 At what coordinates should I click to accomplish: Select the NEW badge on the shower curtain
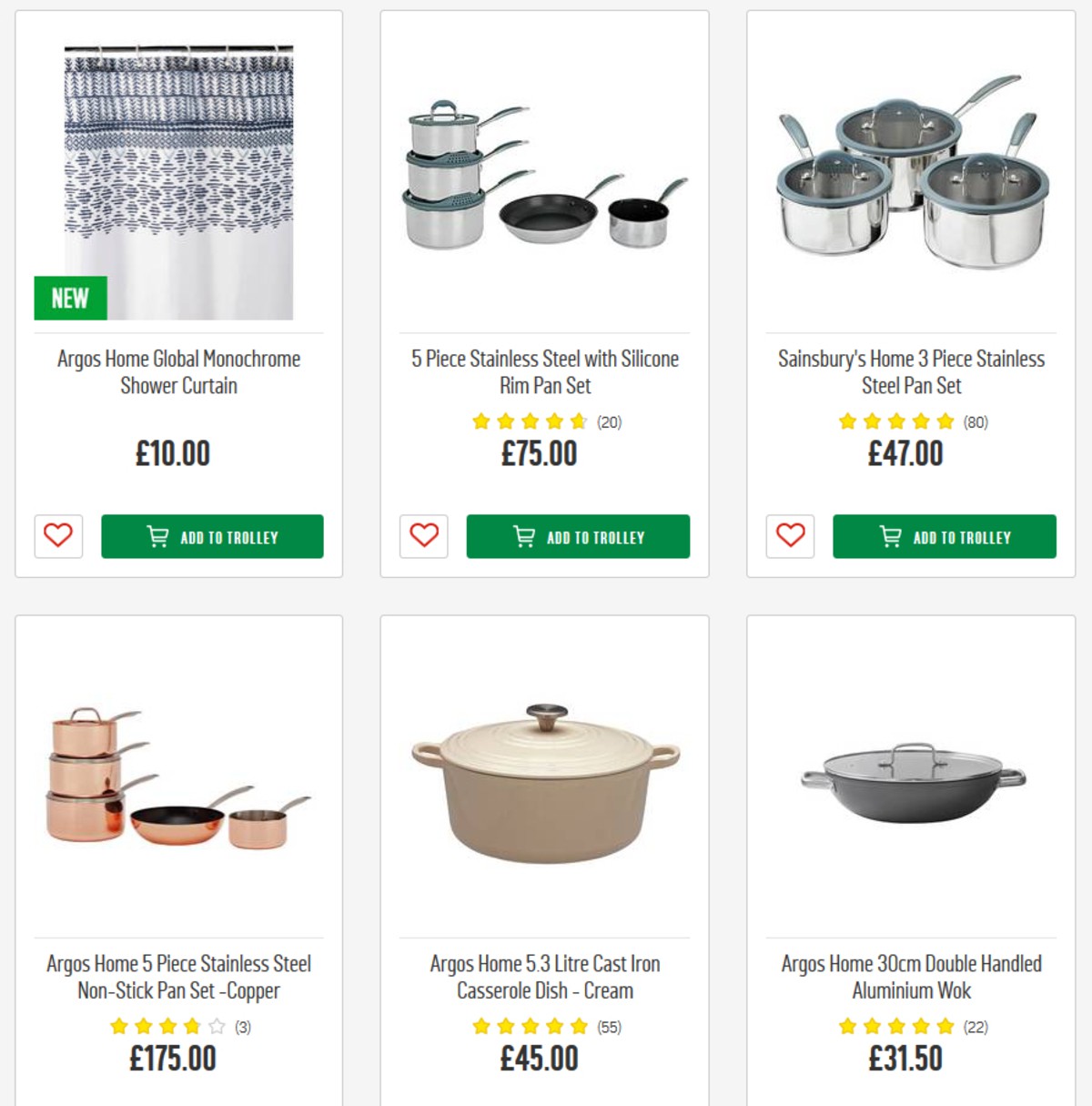(x=68, y=298)
